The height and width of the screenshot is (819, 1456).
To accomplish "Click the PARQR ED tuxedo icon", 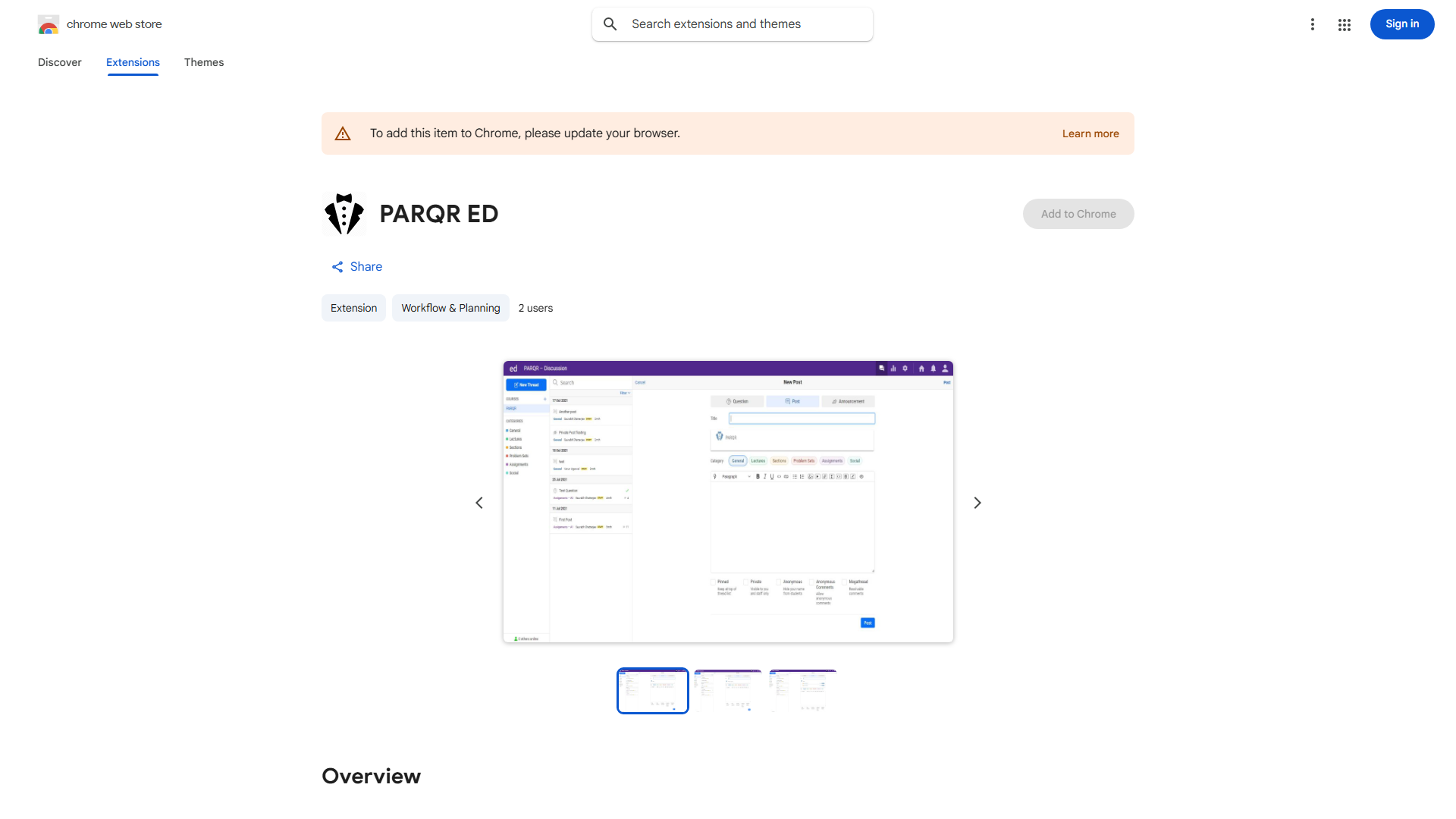I will click(344, 214).
